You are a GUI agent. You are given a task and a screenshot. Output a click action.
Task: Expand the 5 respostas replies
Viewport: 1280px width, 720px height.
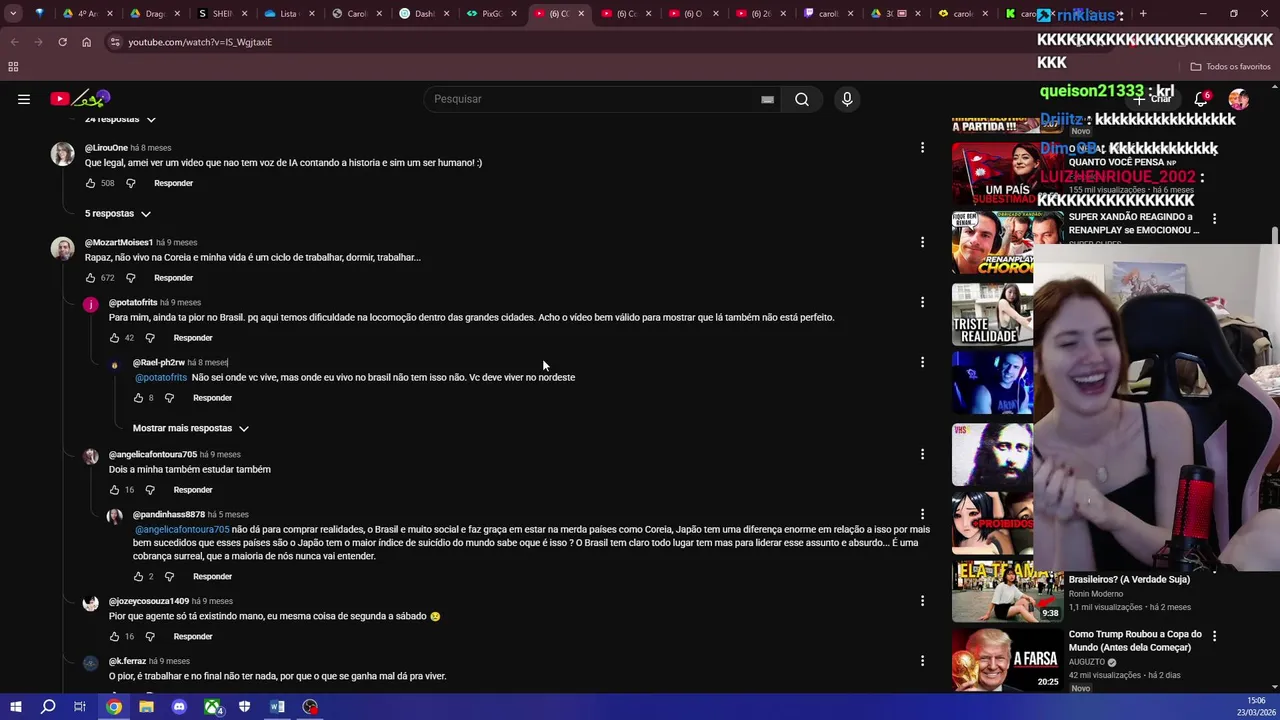118,214
